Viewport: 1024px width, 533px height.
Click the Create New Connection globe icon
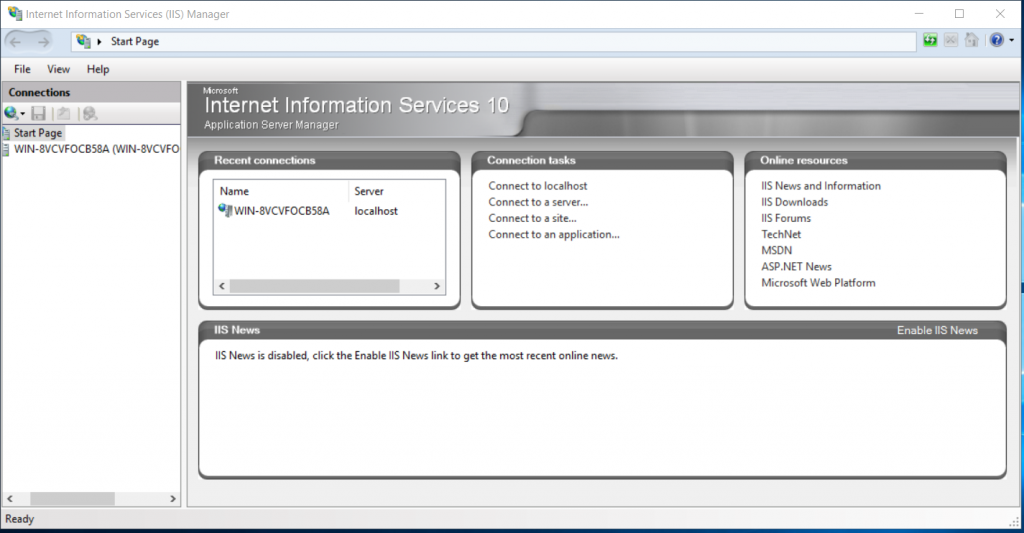pos(11,114)
